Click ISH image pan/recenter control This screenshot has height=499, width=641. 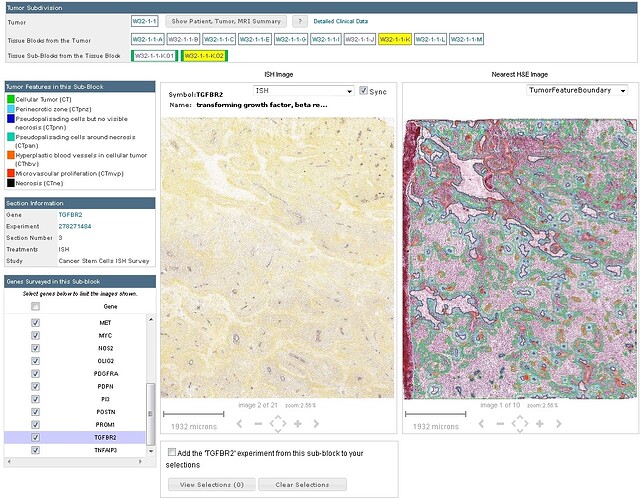click(278, 424)
